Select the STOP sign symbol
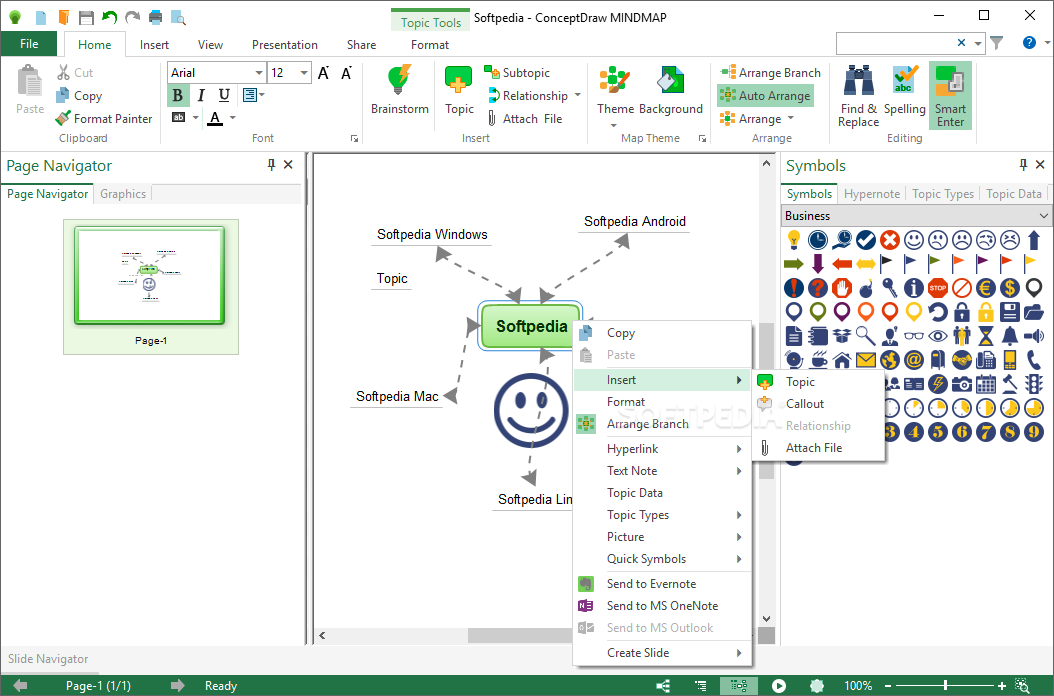Screen dimensions: 1054x696 (x=938, y=288)
